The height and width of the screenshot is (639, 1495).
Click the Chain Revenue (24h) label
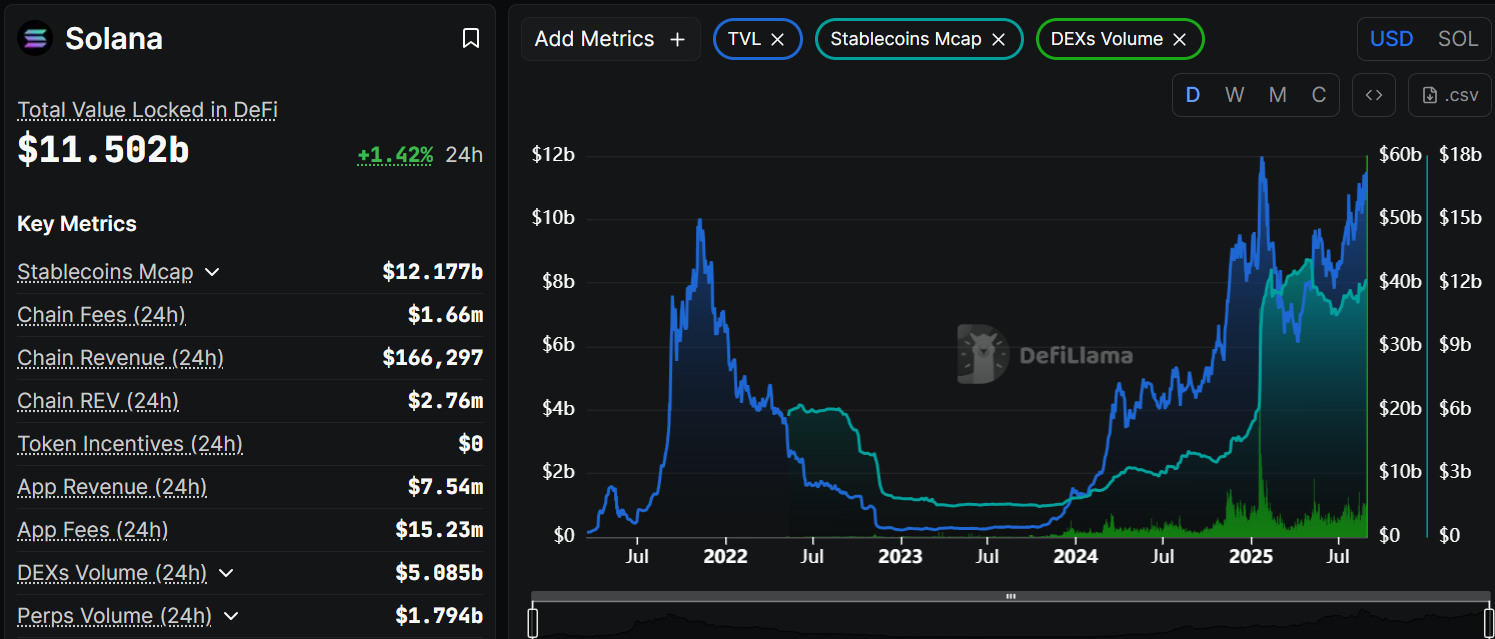[x=120, y=358]
